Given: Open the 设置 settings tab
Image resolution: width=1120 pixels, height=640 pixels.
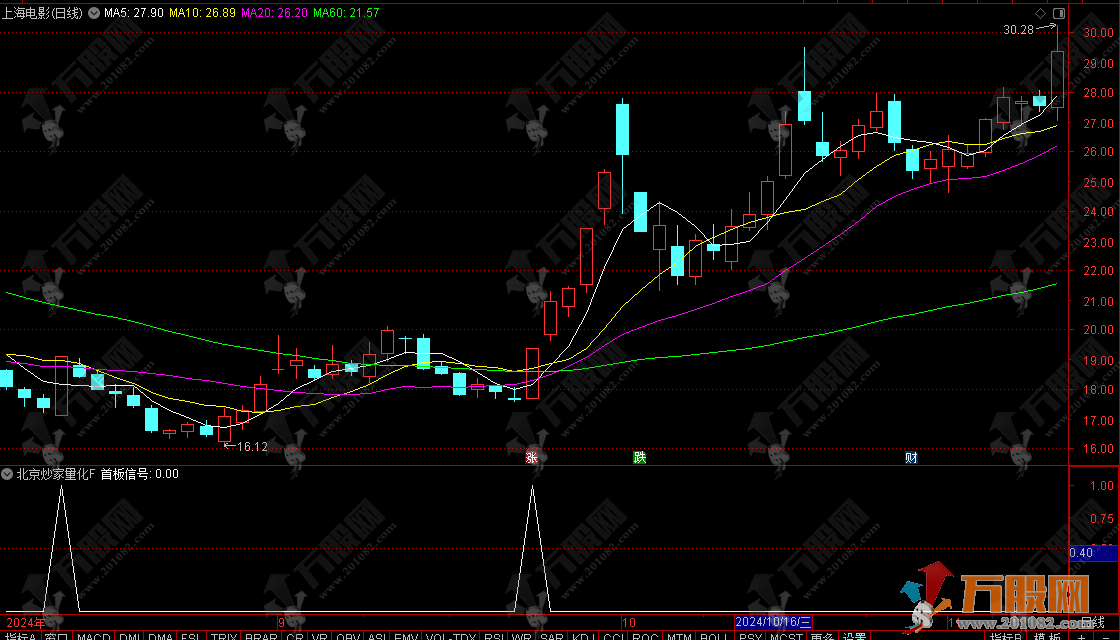Looking at the screenshot, I should pos(854,636).
